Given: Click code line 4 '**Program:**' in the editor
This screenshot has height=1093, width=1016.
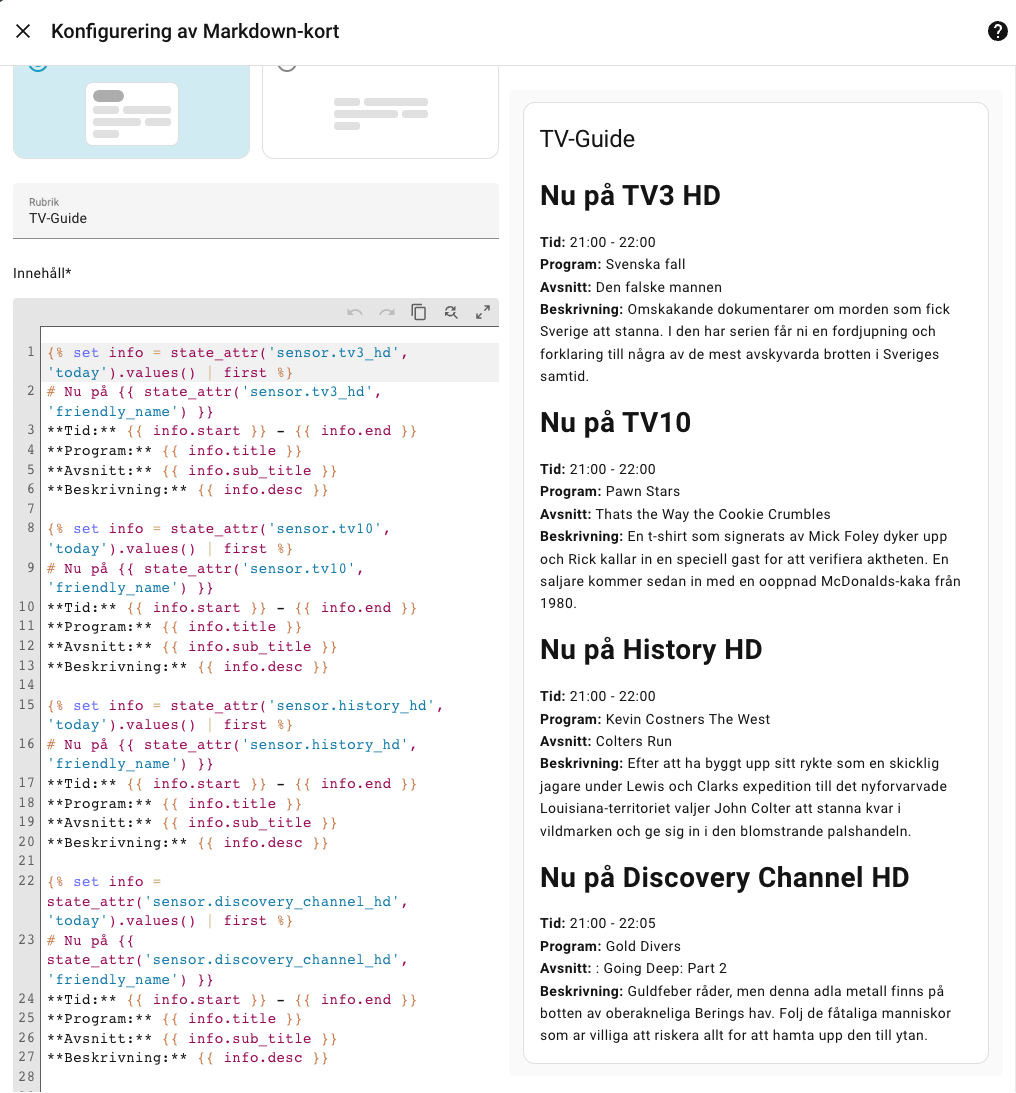Looking at the screenshot, I should 174,450.
